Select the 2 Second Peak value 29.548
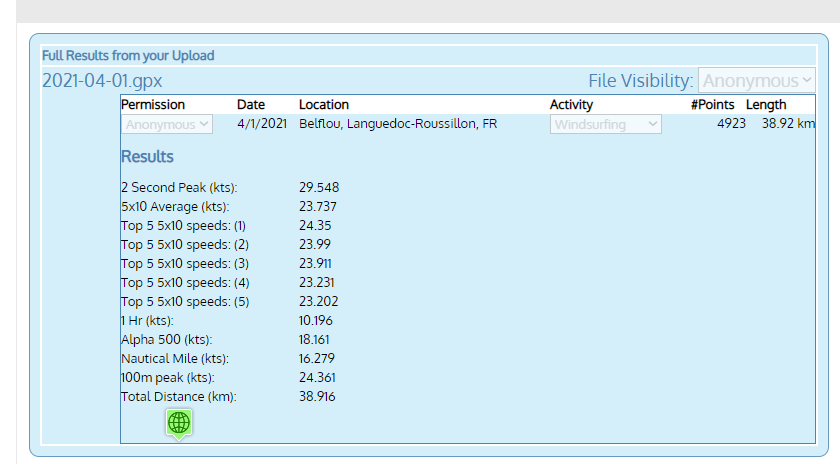Image resolution: width=840 pixels, height=464 pixels. click(x=319, y=187)
